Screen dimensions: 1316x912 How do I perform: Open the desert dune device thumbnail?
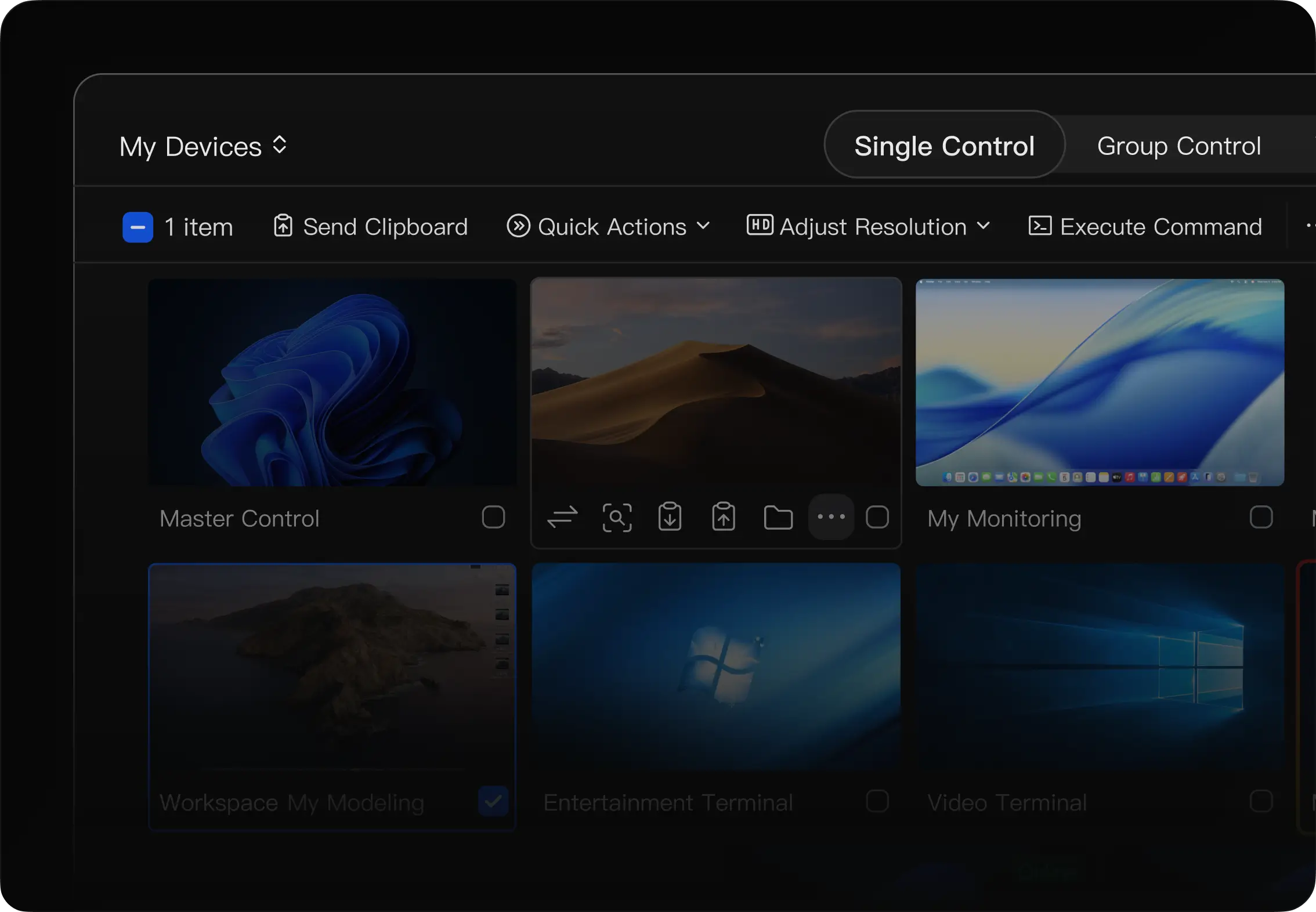click(x=716, y=382)
